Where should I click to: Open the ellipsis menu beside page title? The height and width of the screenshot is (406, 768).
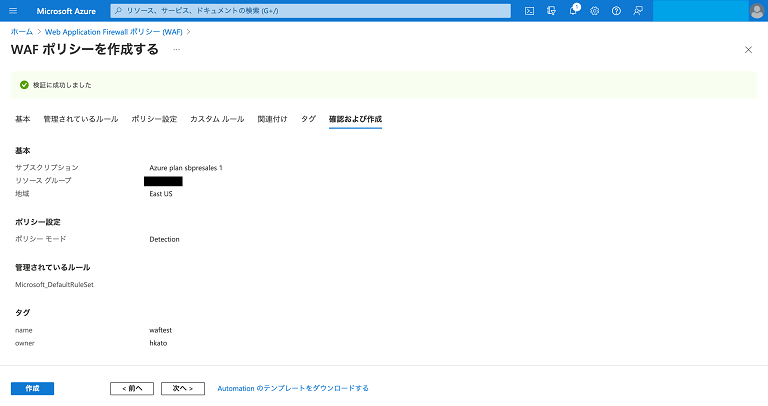pos(177,49)
